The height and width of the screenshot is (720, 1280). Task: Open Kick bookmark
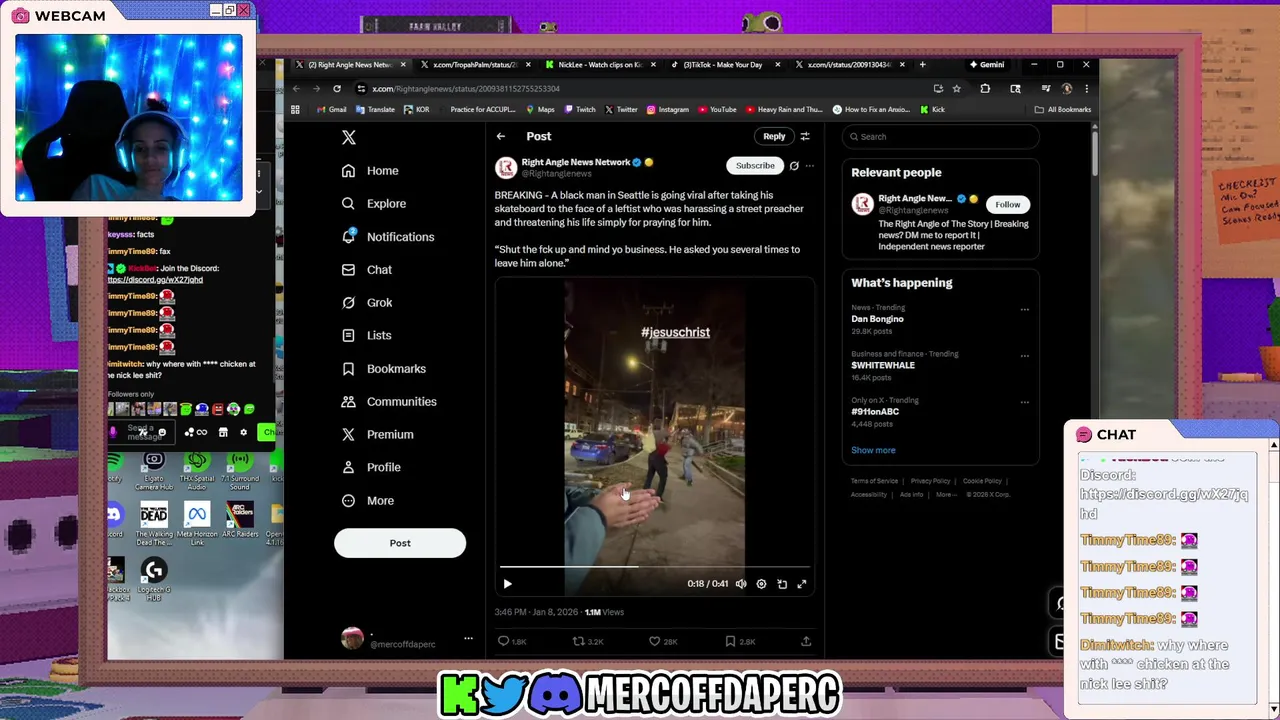pos(932,110)
